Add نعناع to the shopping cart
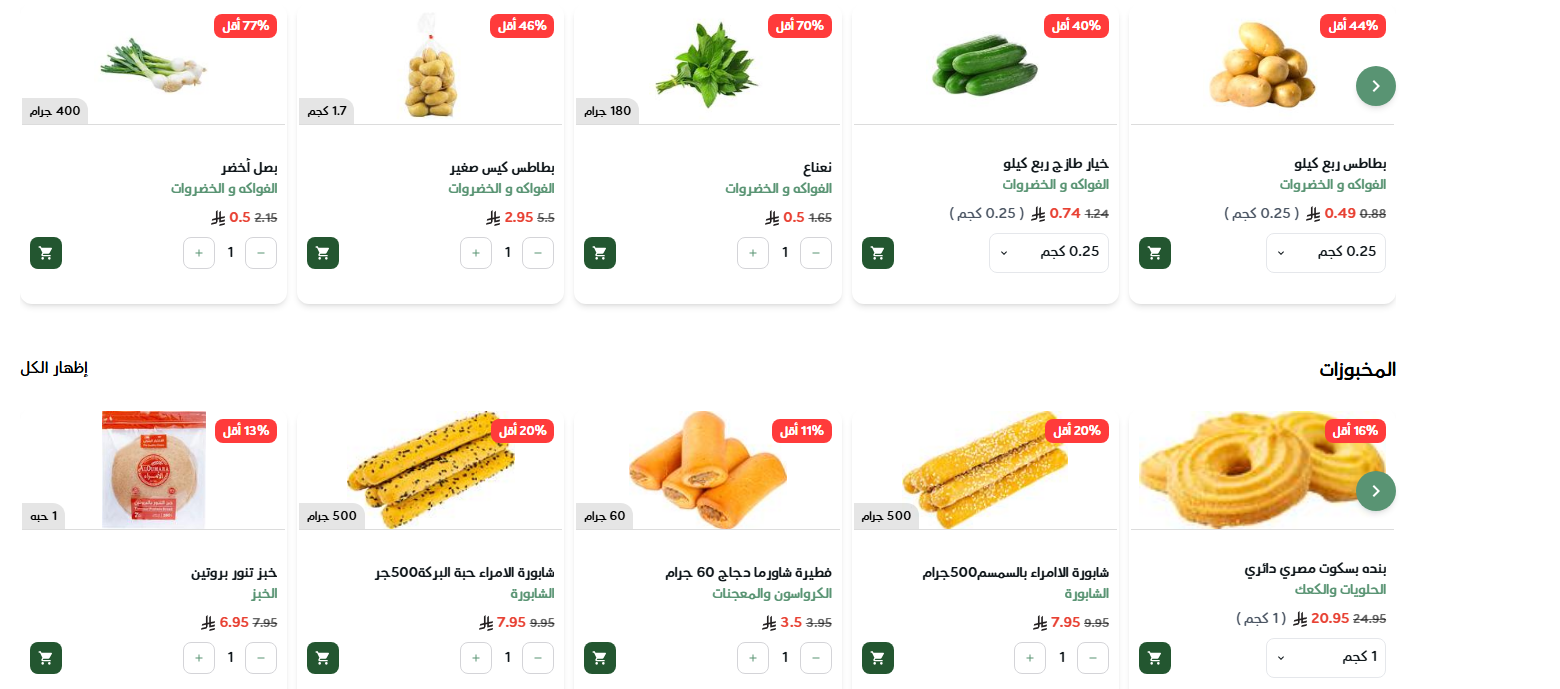The image size is (1560, 689). [x=600, y=253]
